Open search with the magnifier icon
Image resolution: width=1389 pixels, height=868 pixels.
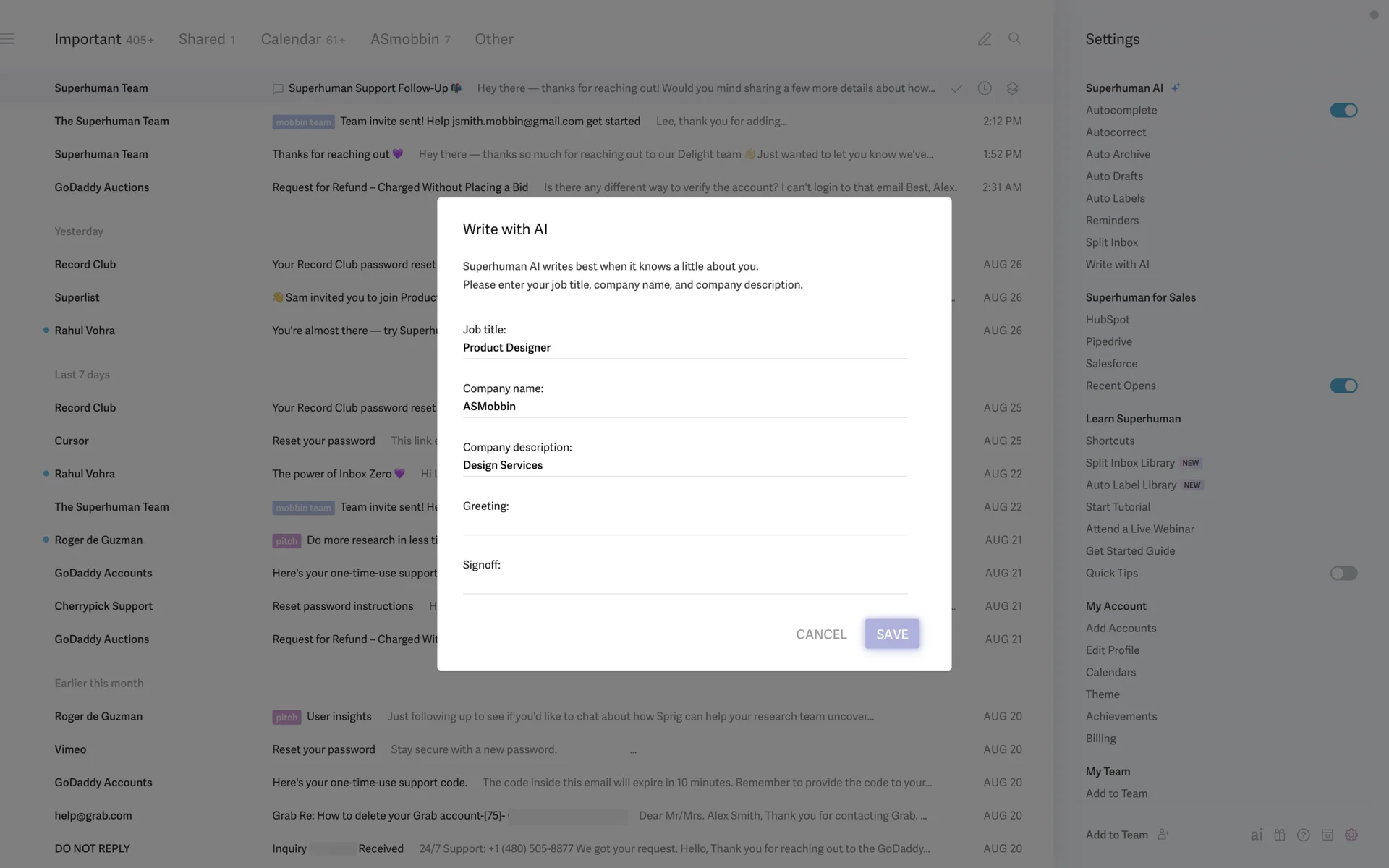[1015, 39]
